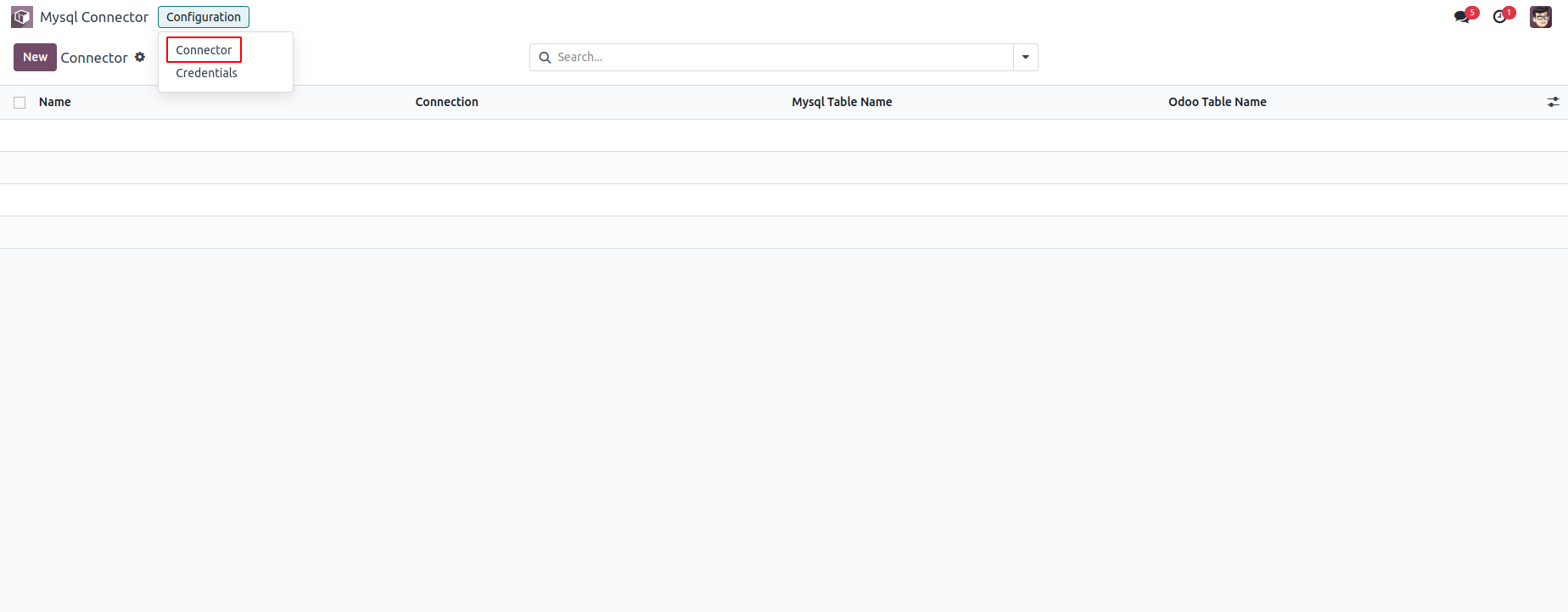This screenshot has height=612, width=1568.
Task: Select Credentials in Configuration menu
Action: [206, 73]
